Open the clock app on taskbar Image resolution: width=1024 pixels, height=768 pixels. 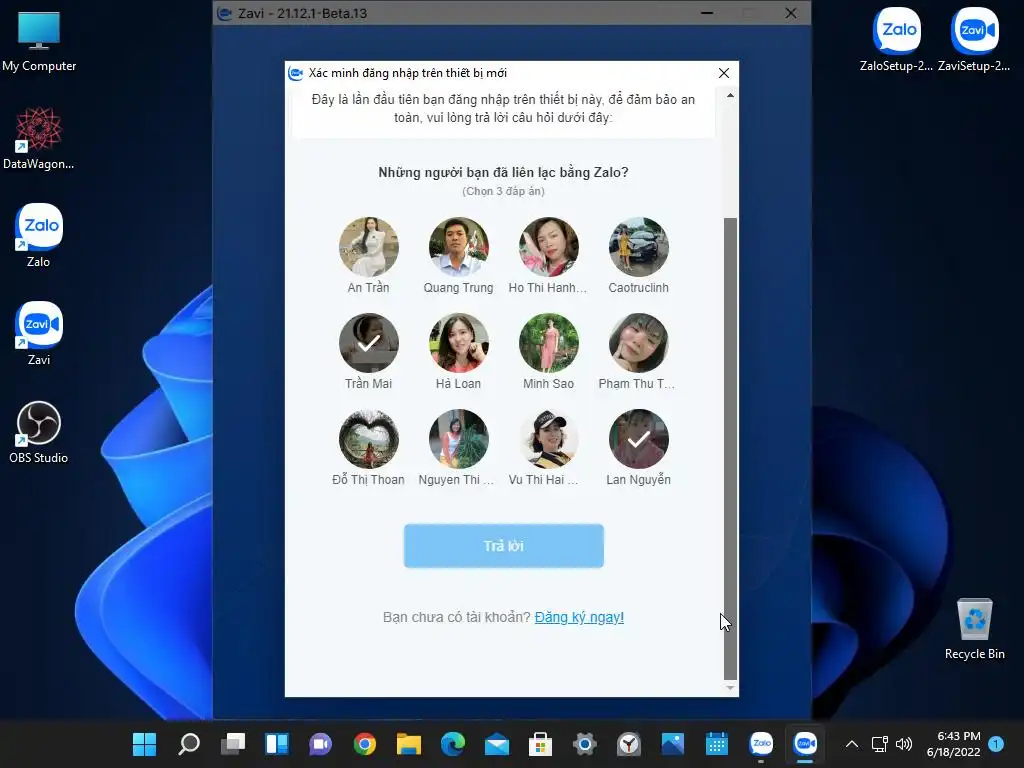pyautogui.click(x=629, y=744)
